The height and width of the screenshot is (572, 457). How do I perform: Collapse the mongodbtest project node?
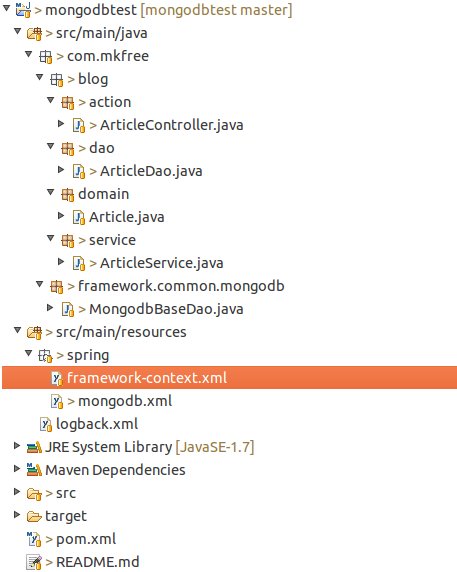point(7,8)
